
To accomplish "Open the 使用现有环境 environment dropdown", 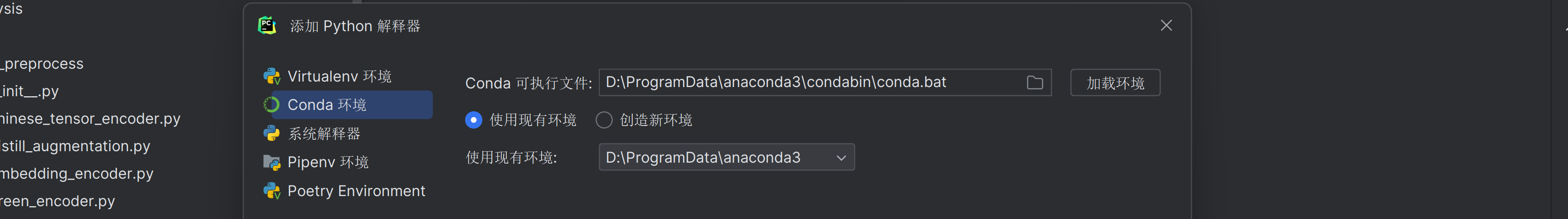I will tap(726, 158).
